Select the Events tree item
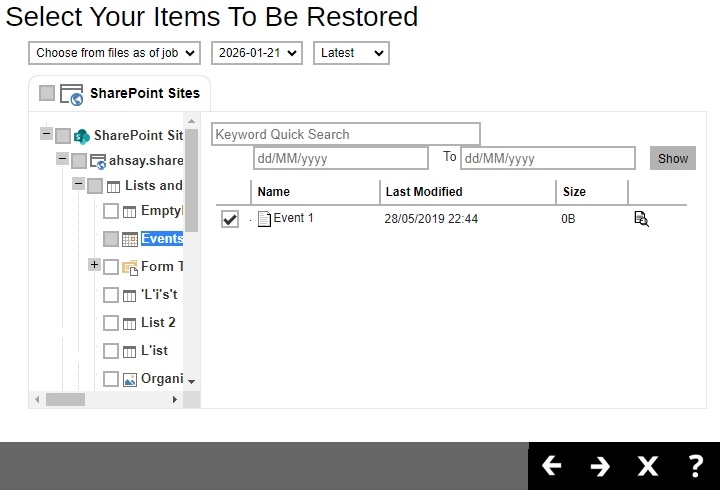This screenshot has width=720, height=490. (162, 239)
